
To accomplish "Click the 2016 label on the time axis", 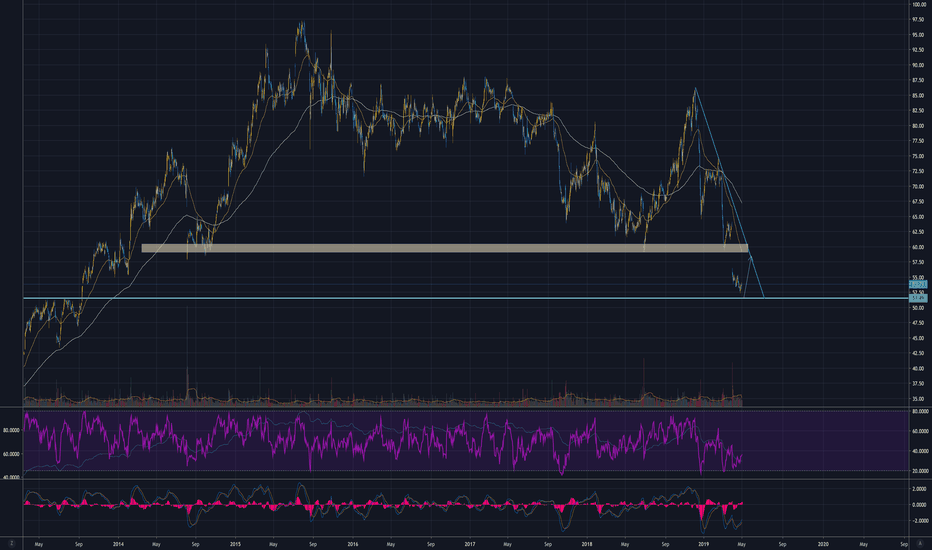I will coord(352,544).
